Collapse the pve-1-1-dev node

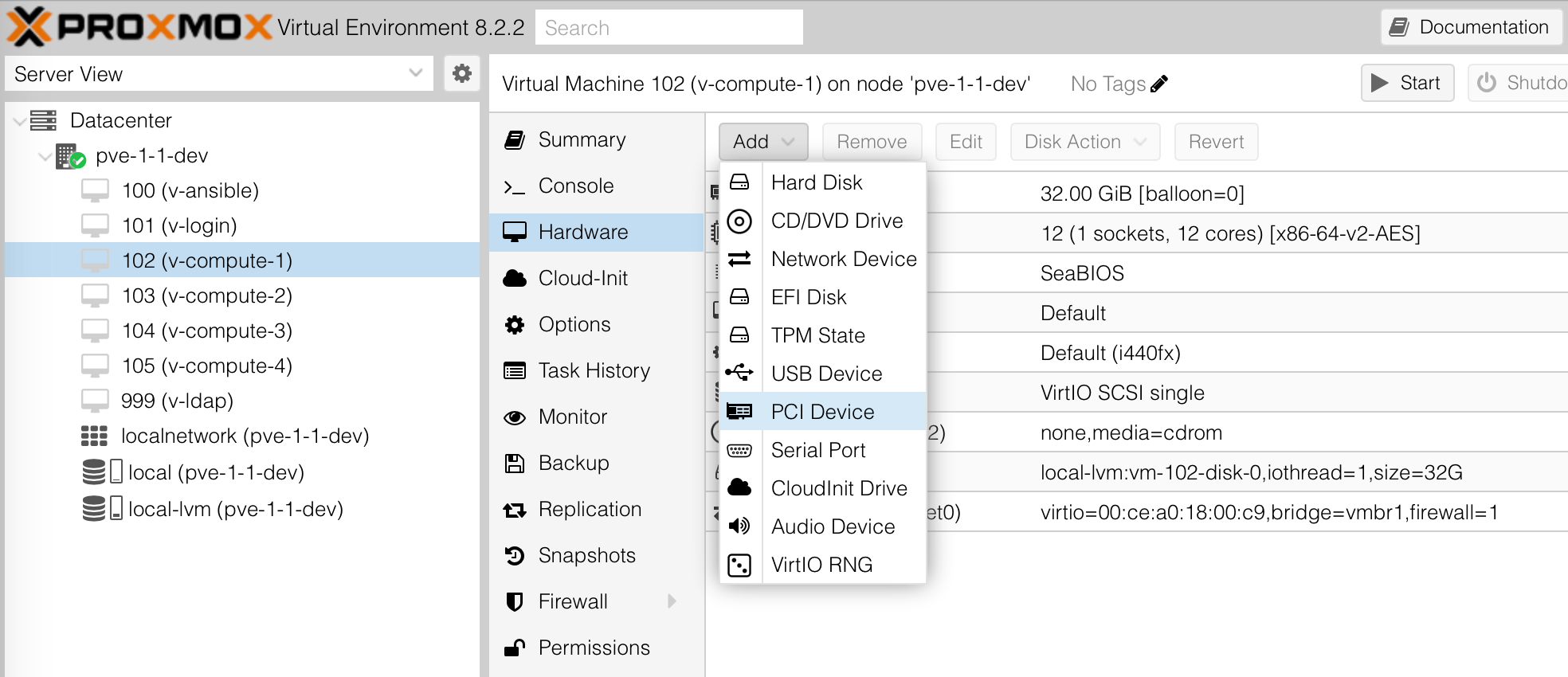45,156
